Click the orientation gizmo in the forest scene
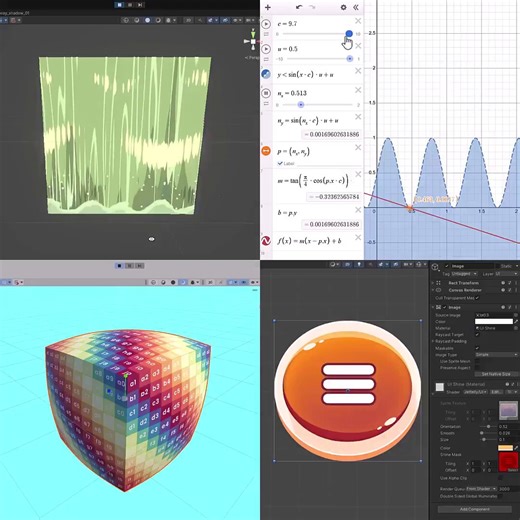520x520 pixels. coord(253,41)
